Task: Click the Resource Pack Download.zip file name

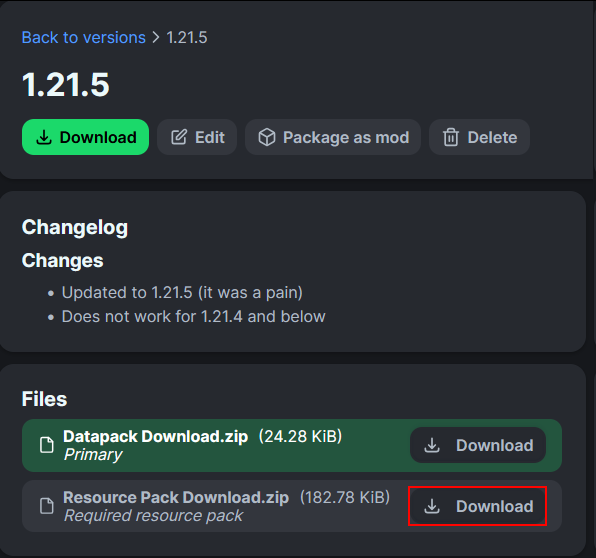Action: 176,497
